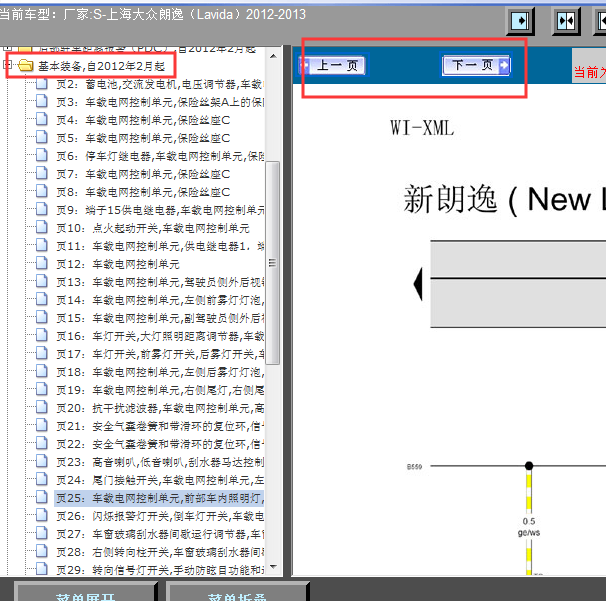This screenshot has width=606, height=601.
Task: Click the B559 label on the wiring diagram
Action: [x=414, y=466]
